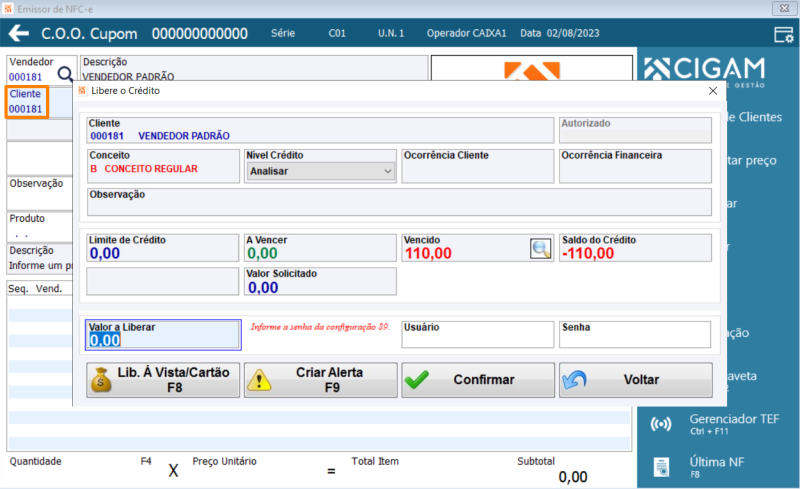This screenshot has width=800, height=489.
Task: Close the Libere o Crédito dialog
Action: (x=713, y=91)
